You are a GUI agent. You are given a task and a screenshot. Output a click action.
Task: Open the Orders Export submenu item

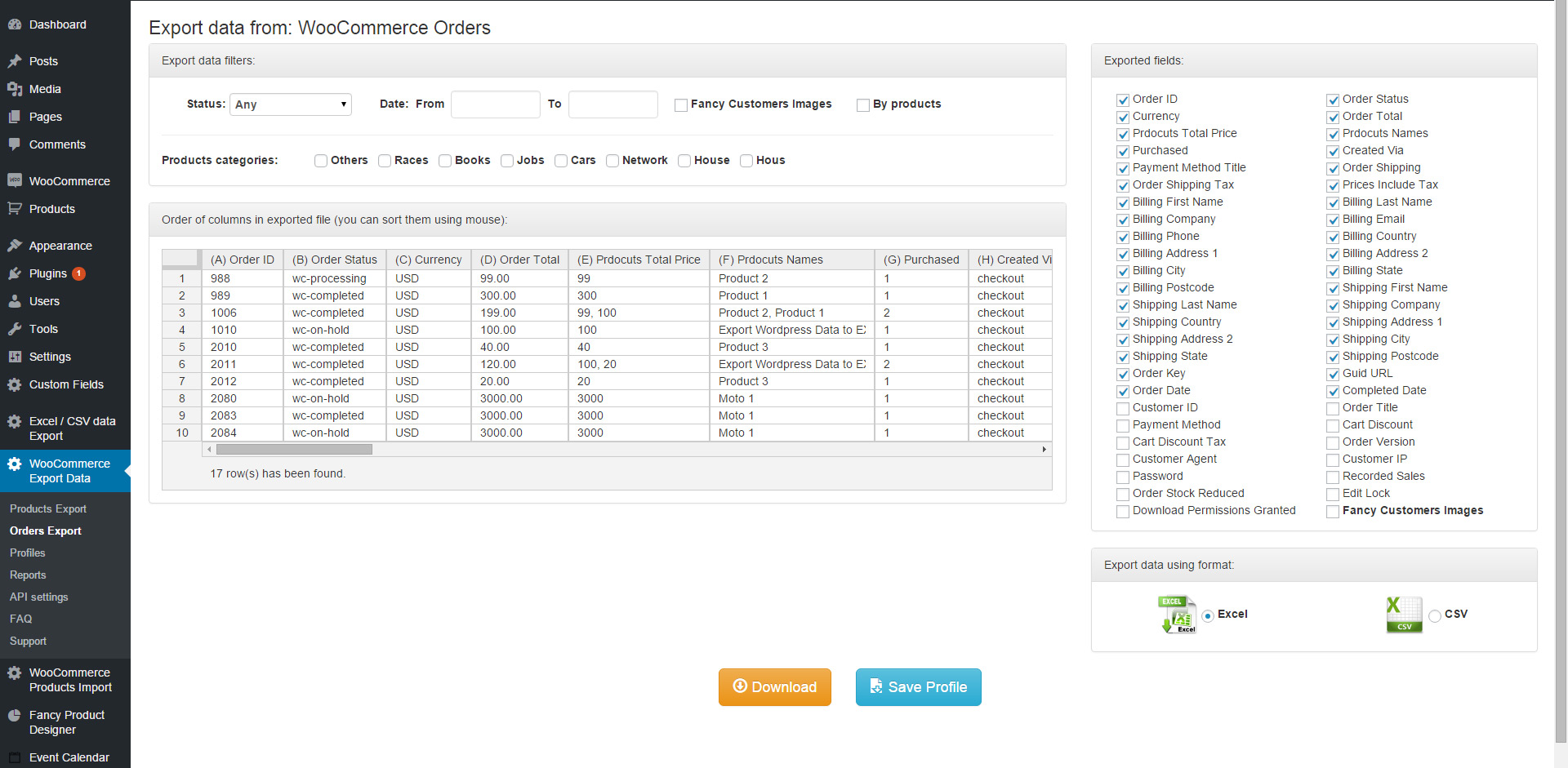click(46, 530)
